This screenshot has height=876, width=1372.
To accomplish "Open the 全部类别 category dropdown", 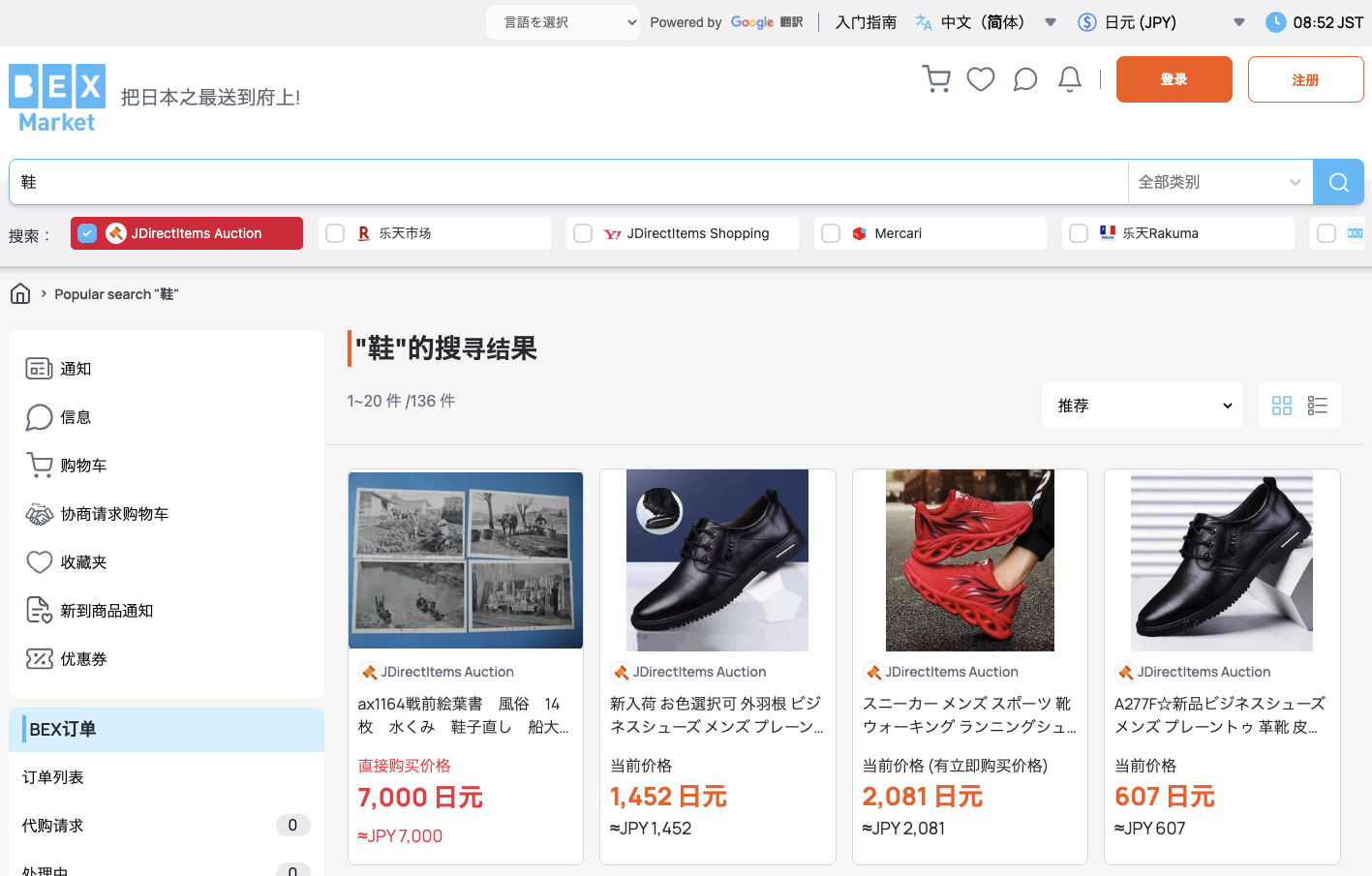I will point(1220,182).
